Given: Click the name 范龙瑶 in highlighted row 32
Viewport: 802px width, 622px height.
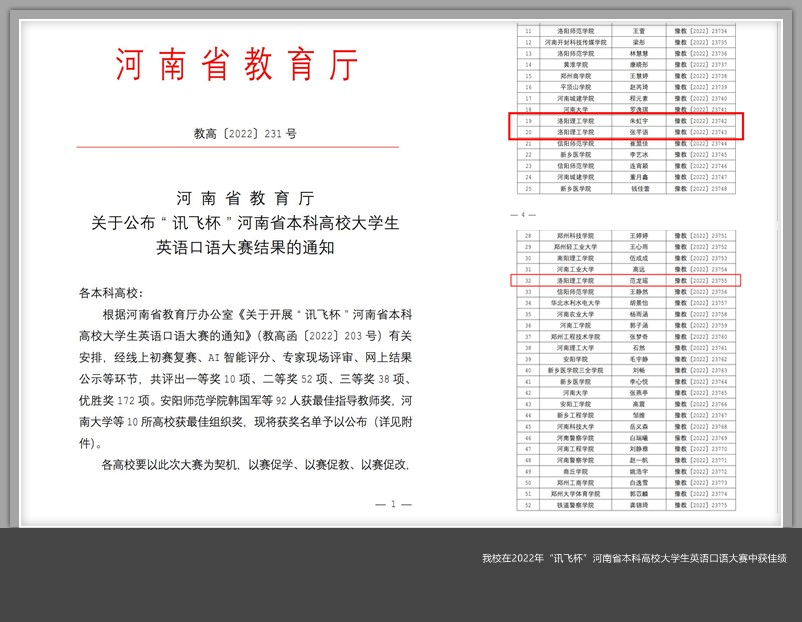Looking at the screenshot, I should pos(639,281).
